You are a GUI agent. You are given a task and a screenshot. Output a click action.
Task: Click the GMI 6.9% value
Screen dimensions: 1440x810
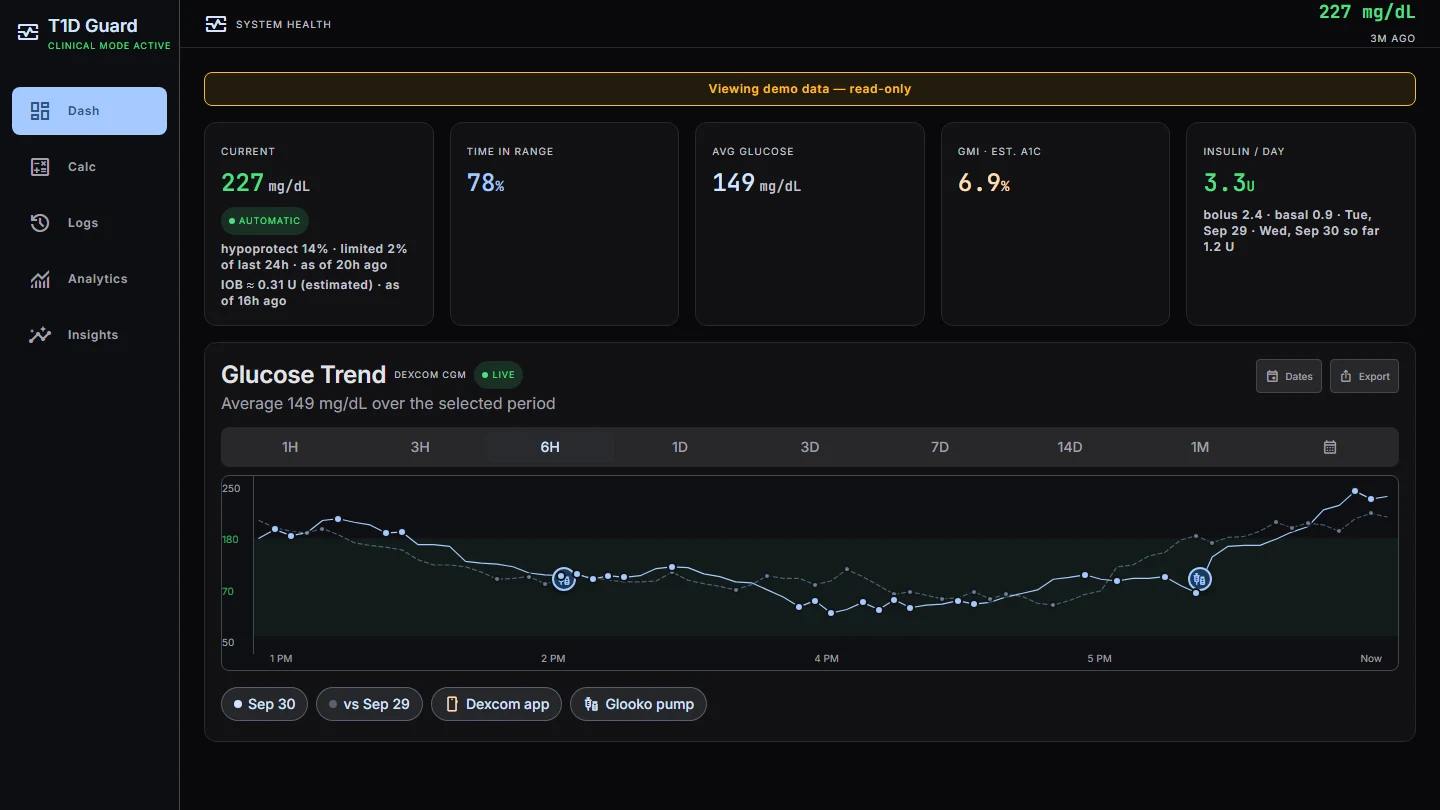click(984, 183)
